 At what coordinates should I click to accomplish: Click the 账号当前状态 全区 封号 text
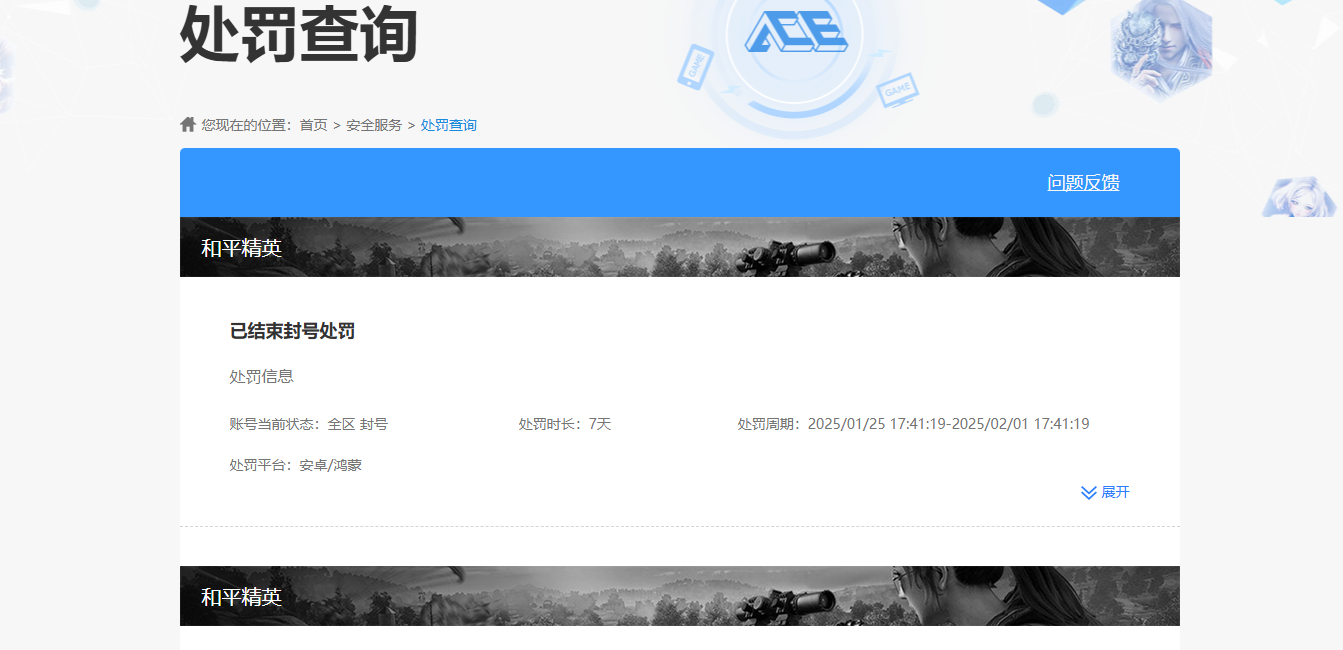click(308, 424)
